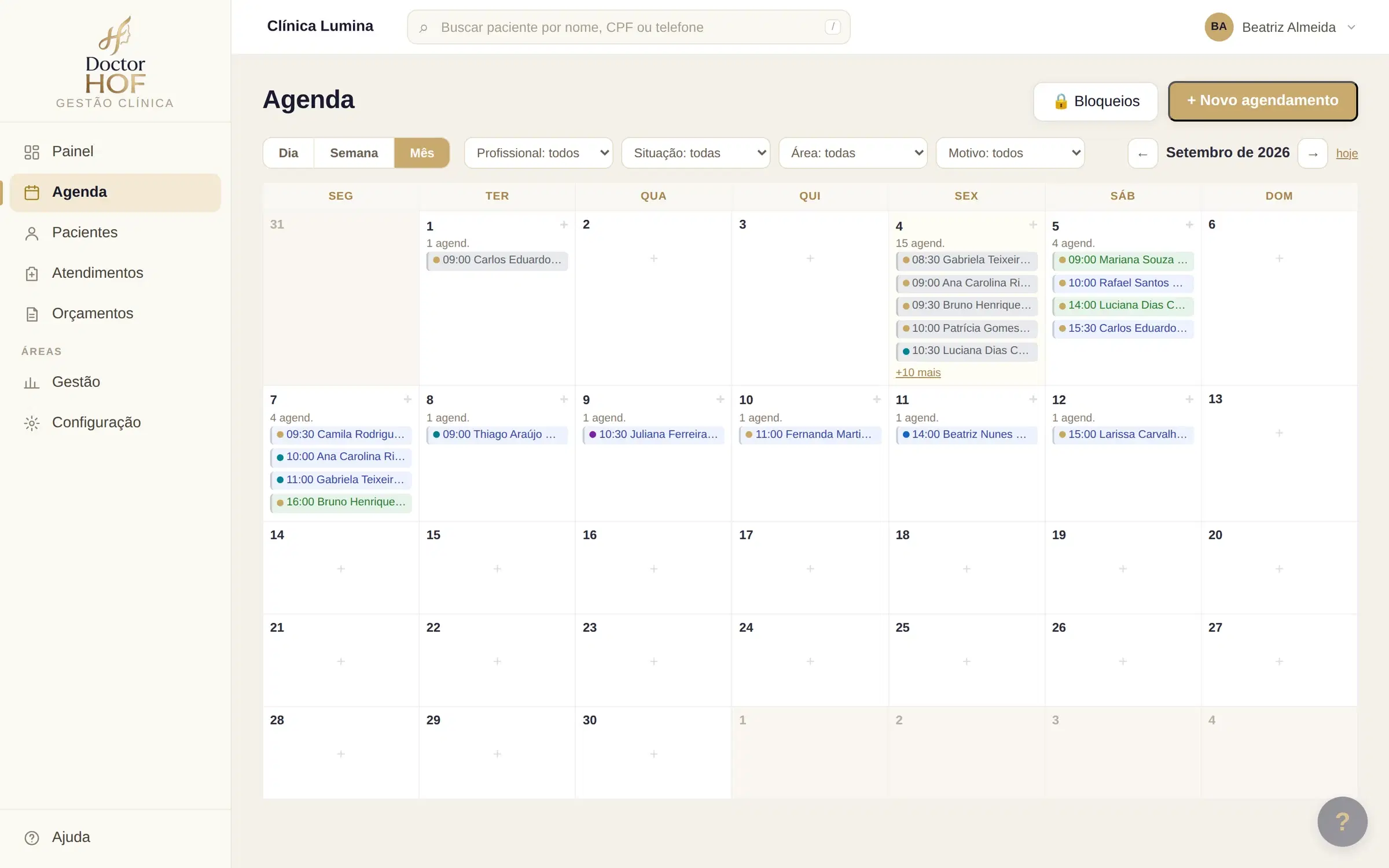The height and width of the screenshot is (868, 1389).
Task: Open the Área: todas dropdown
Action: (x=853, y=153)
